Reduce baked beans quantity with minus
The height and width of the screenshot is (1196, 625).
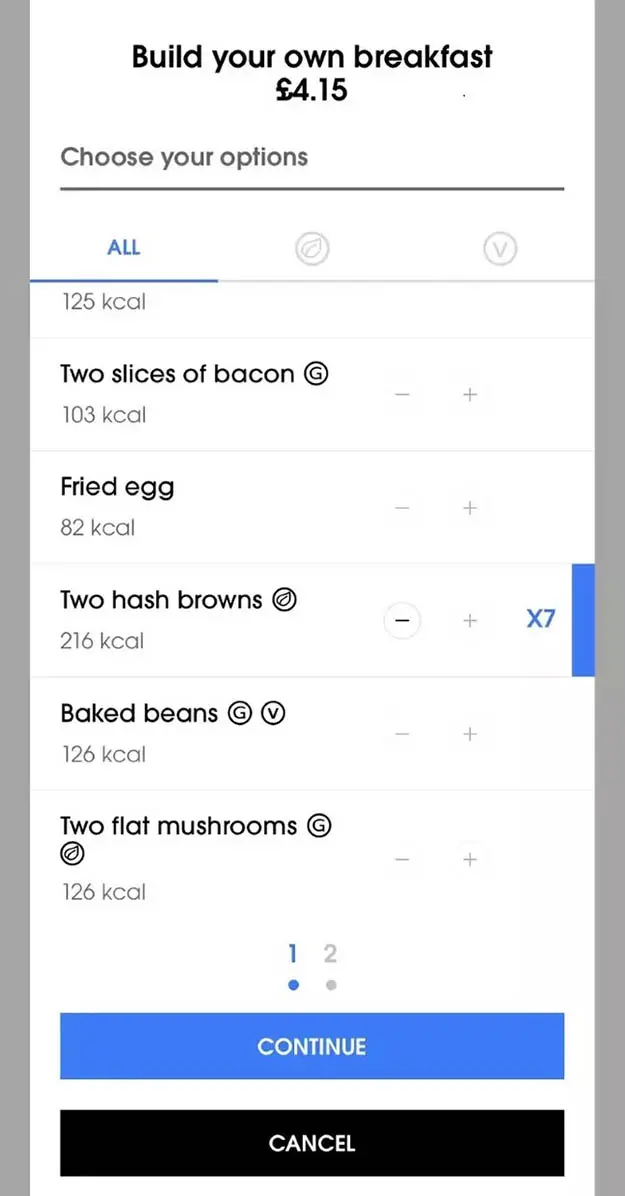[402, 734]
